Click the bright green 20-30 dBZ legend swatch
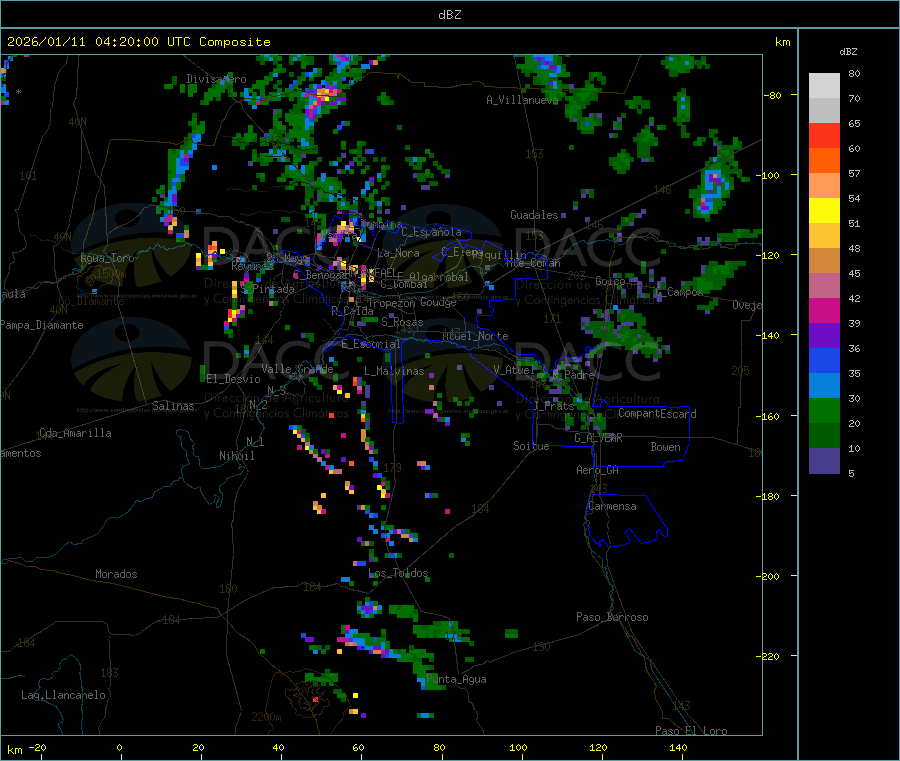900x761 pixels. click(x=824, y=410)
